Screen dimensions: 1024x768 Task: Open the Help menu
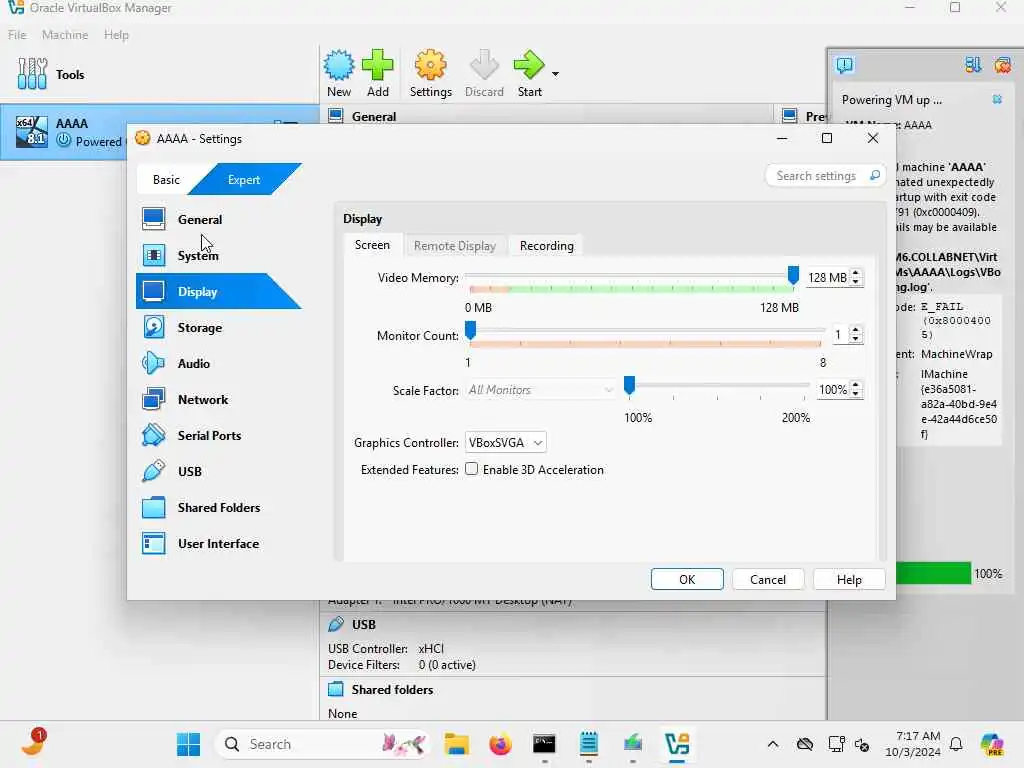pyautogui.click(x=116, y=35)
